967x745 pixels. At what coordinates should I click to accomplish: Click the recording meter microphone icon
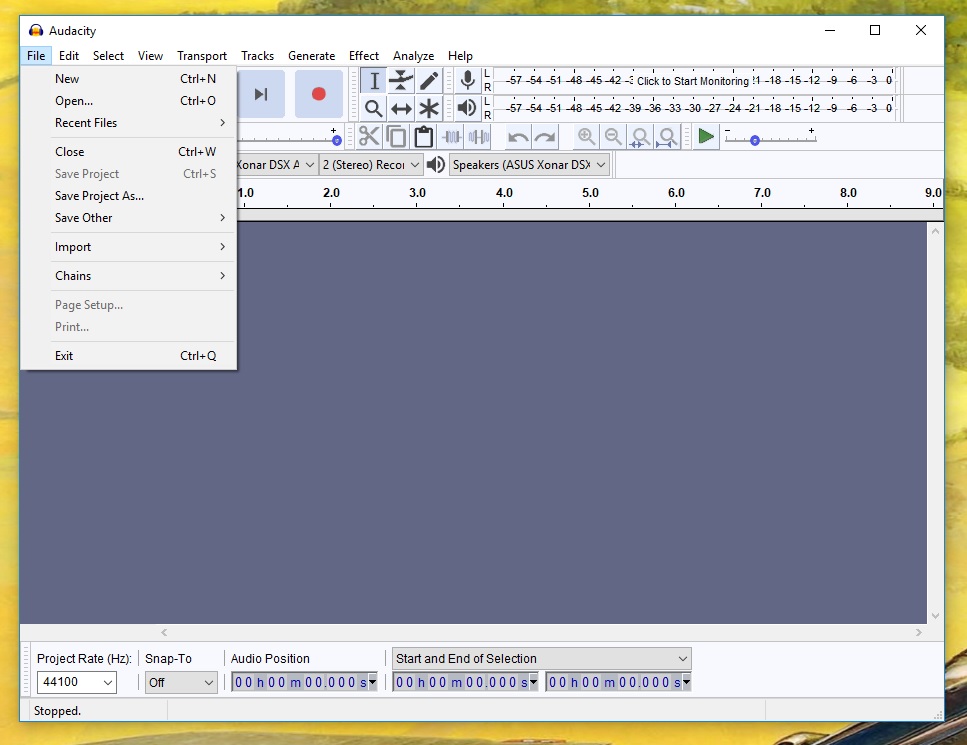tap(467, 81)
